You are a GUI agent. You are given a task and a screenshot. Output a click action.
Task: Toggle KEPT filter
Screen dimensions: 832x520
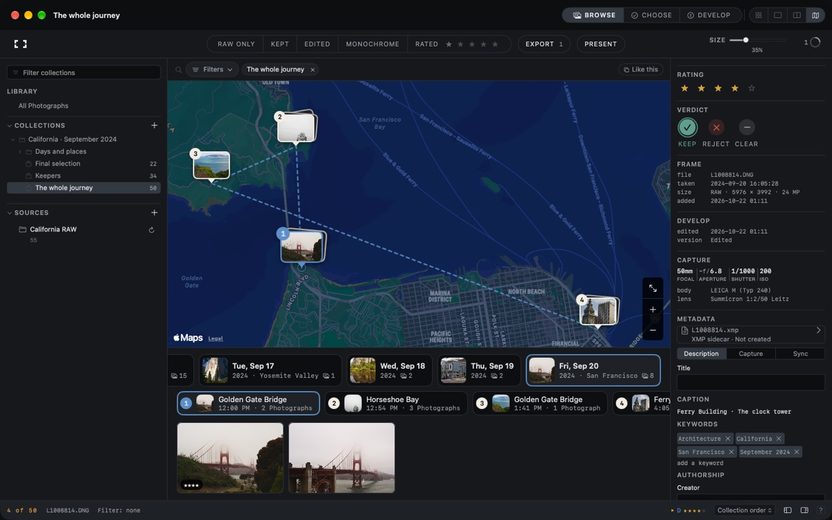[280, 44]
